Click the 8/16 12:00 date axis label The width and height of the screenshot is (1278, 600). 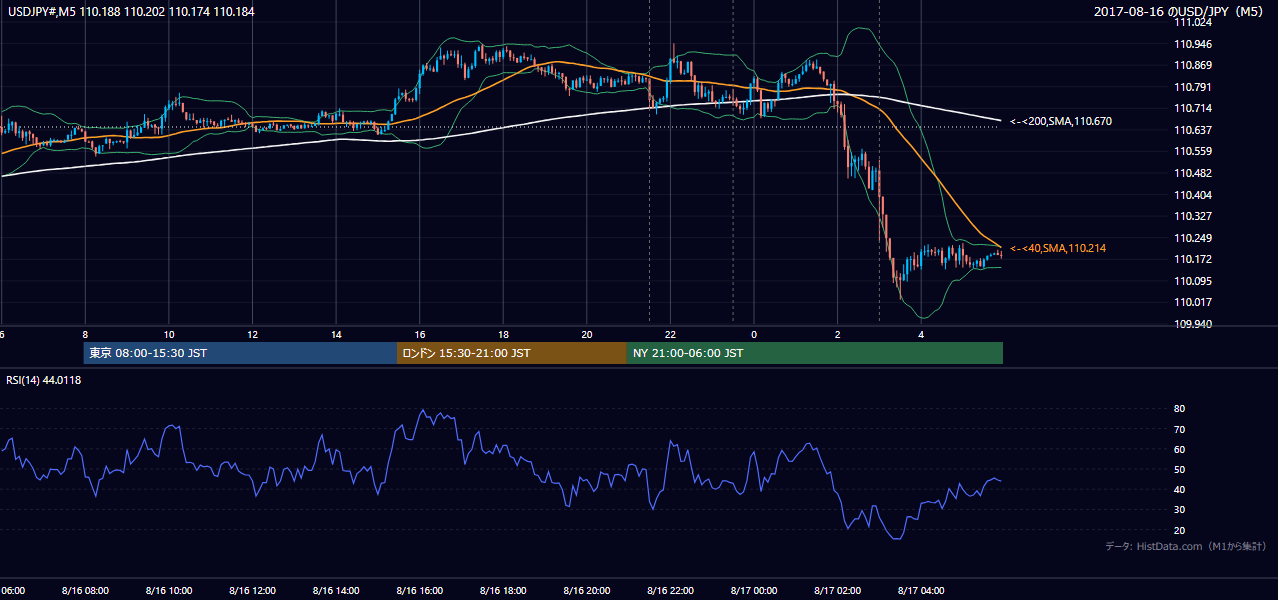253,591
